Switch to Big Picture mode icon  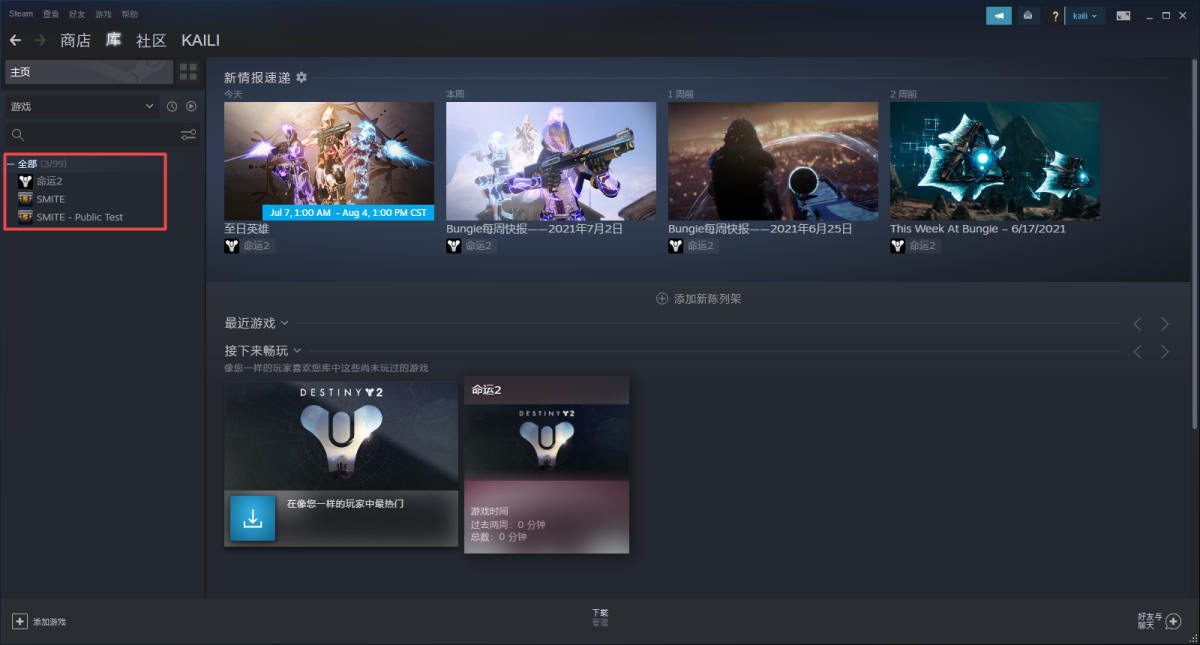[x=1124, y=16]
